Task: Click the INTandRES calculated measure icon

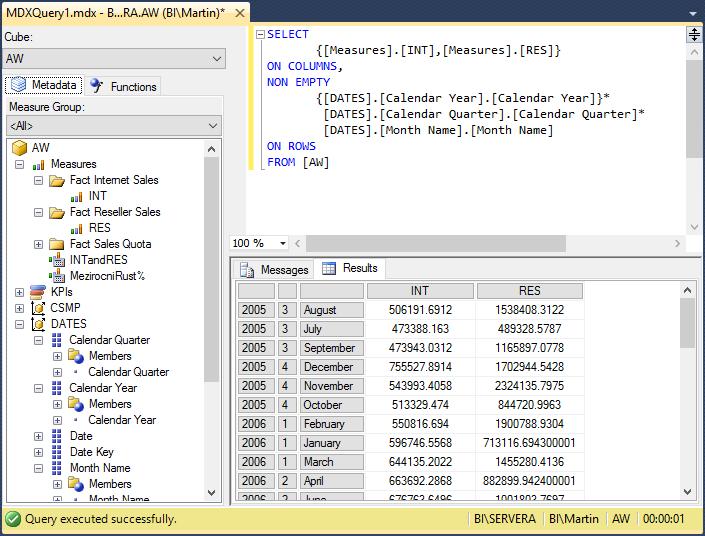Action: [57, 260]
